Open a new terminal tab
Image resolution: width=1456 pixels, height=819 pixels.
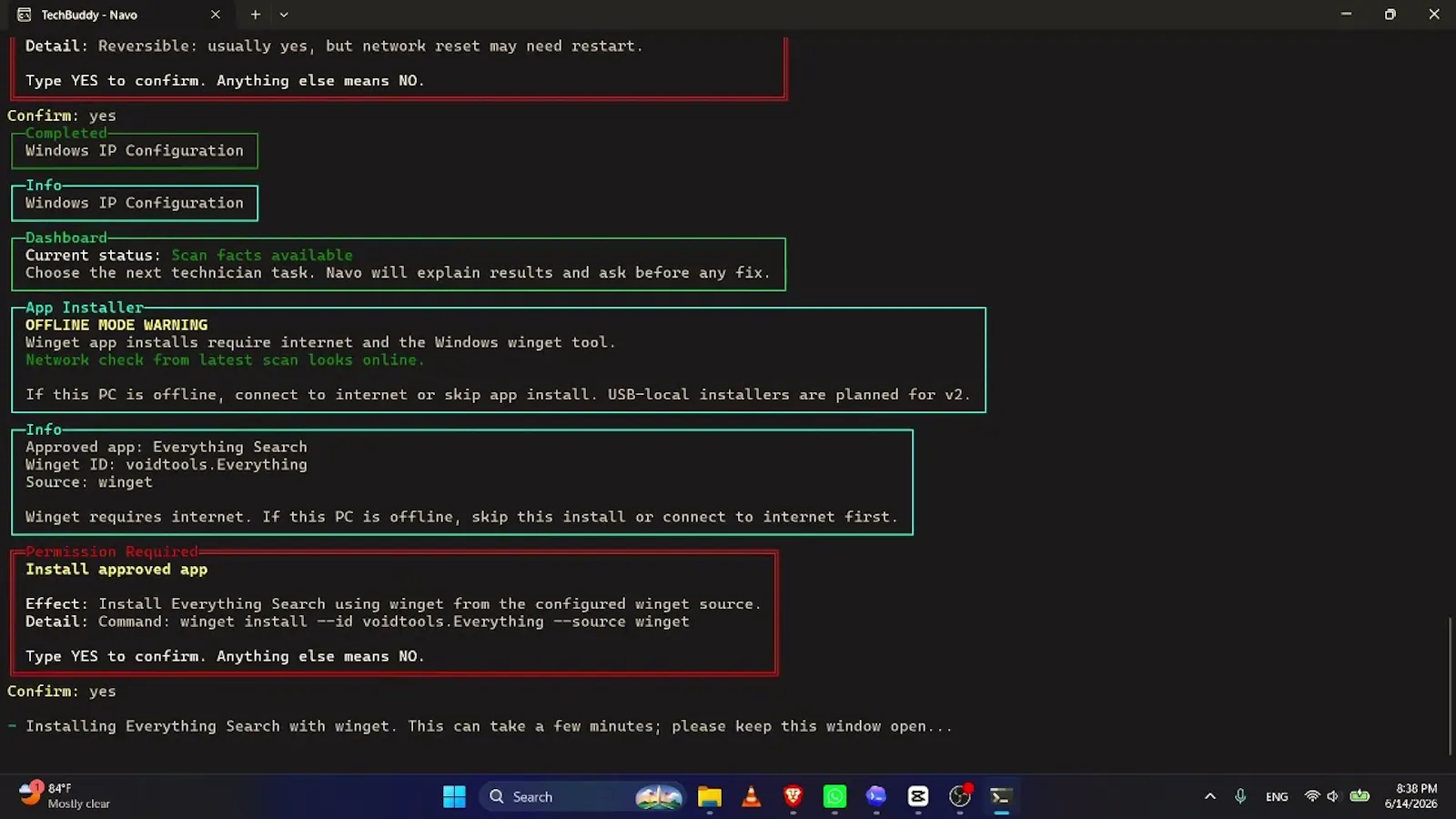pyautogui.click(x=256, y=15)
